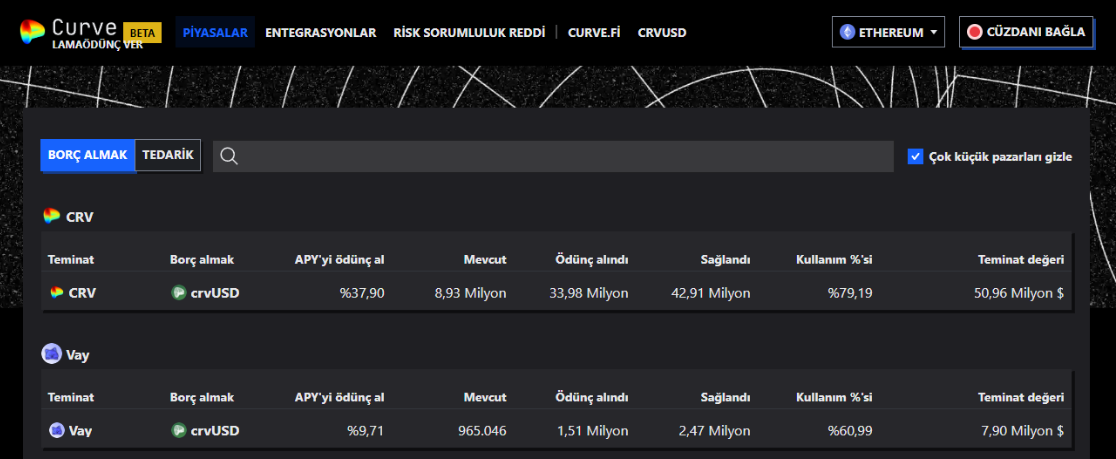Click the '%37,90' borrow APY value
This screenshot has height=459, width=1116.
click(362, 292)
